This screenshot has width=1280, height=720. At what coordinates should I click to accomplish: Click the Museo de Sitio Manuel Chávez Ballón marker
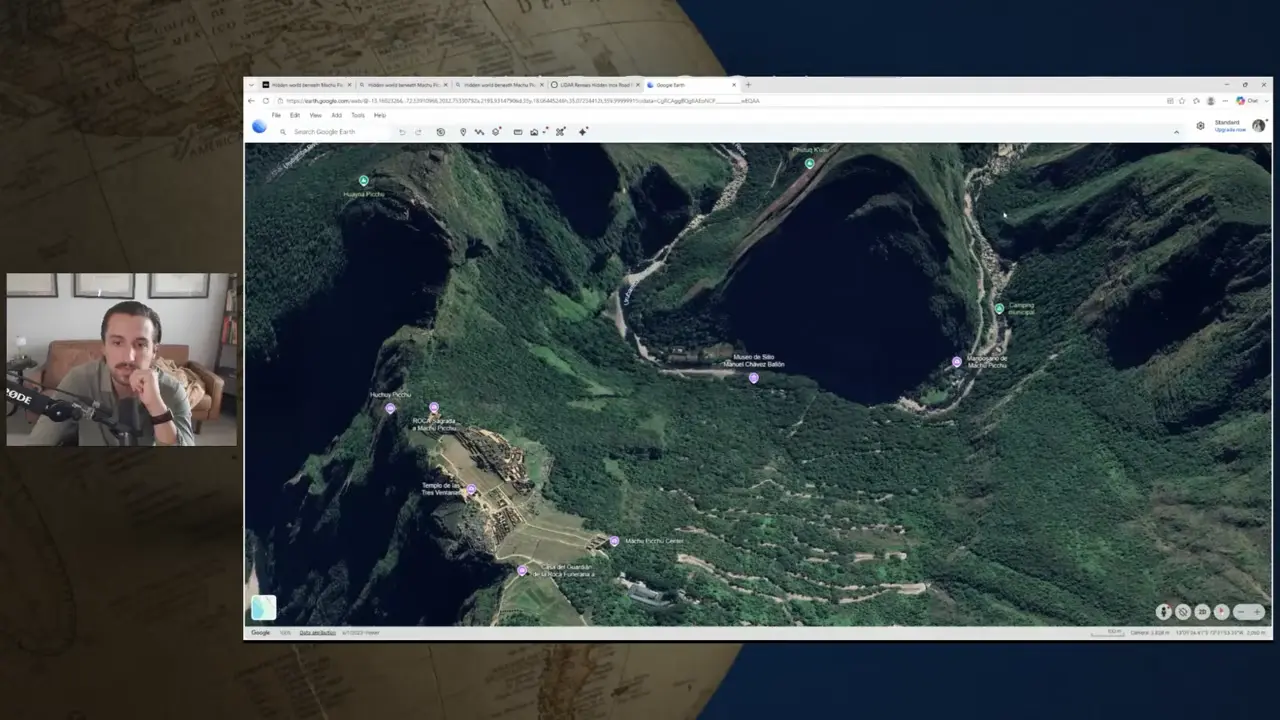point(754,378)
